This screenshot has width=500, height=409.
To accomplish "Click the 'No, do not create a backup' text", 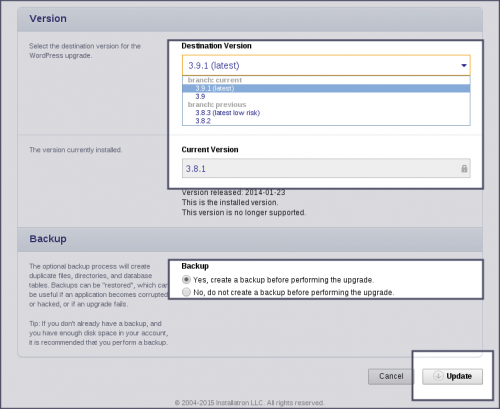I will [294, 292].
